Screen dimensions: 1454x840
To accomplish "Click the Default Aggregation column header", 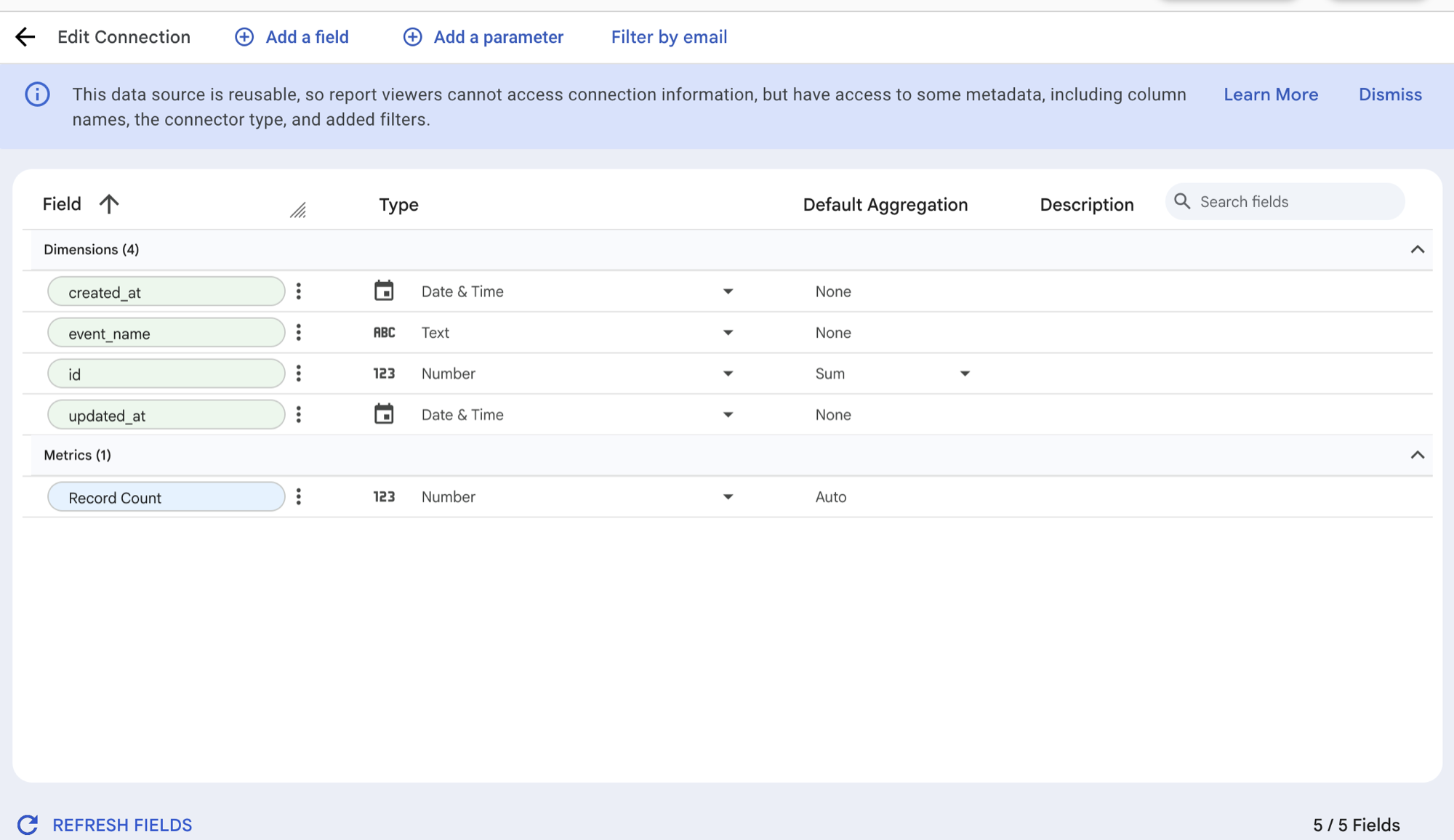I will coord(885,205).
